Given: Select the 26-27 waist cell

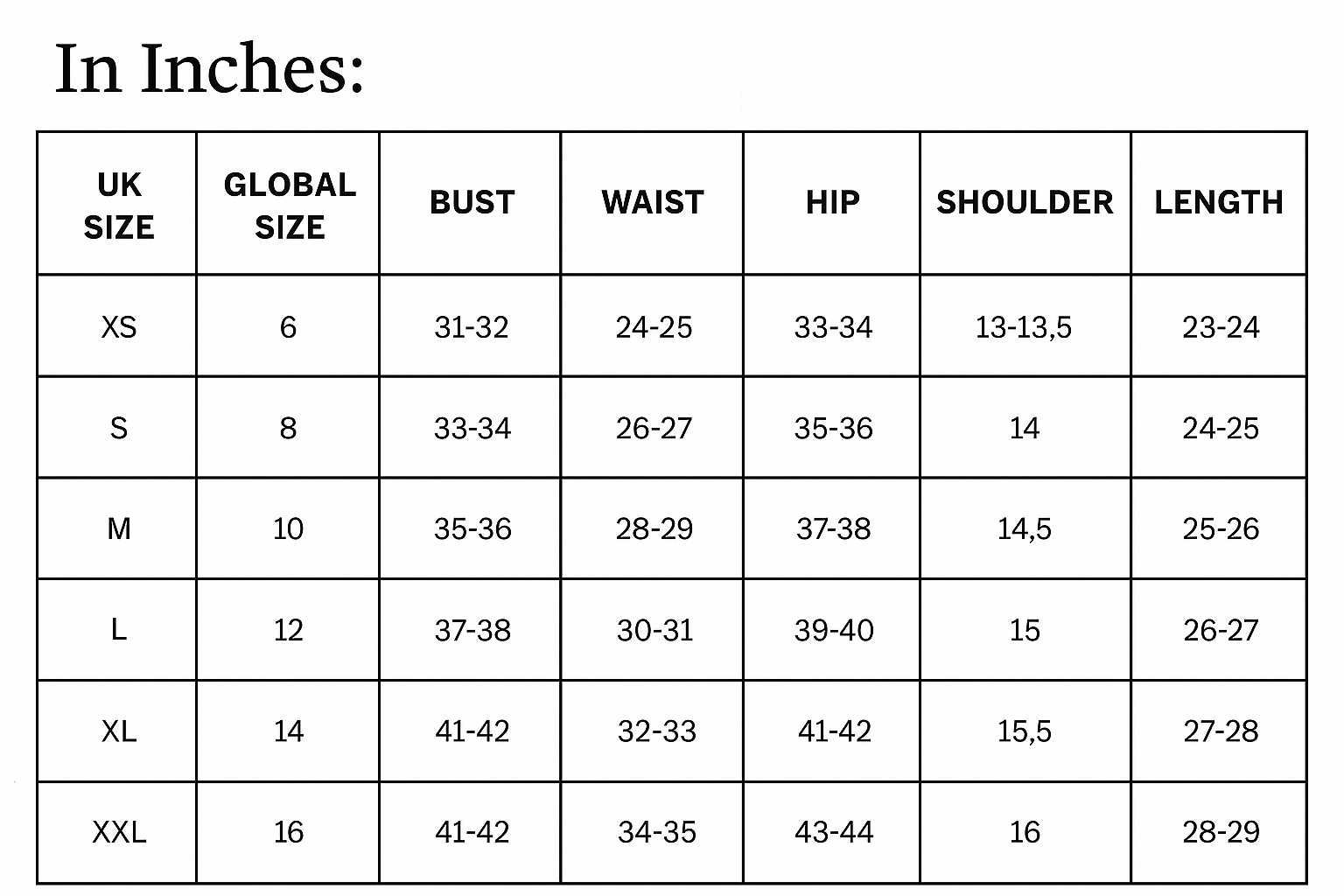Looking at the screenshot, I should (x=654, y=428).
